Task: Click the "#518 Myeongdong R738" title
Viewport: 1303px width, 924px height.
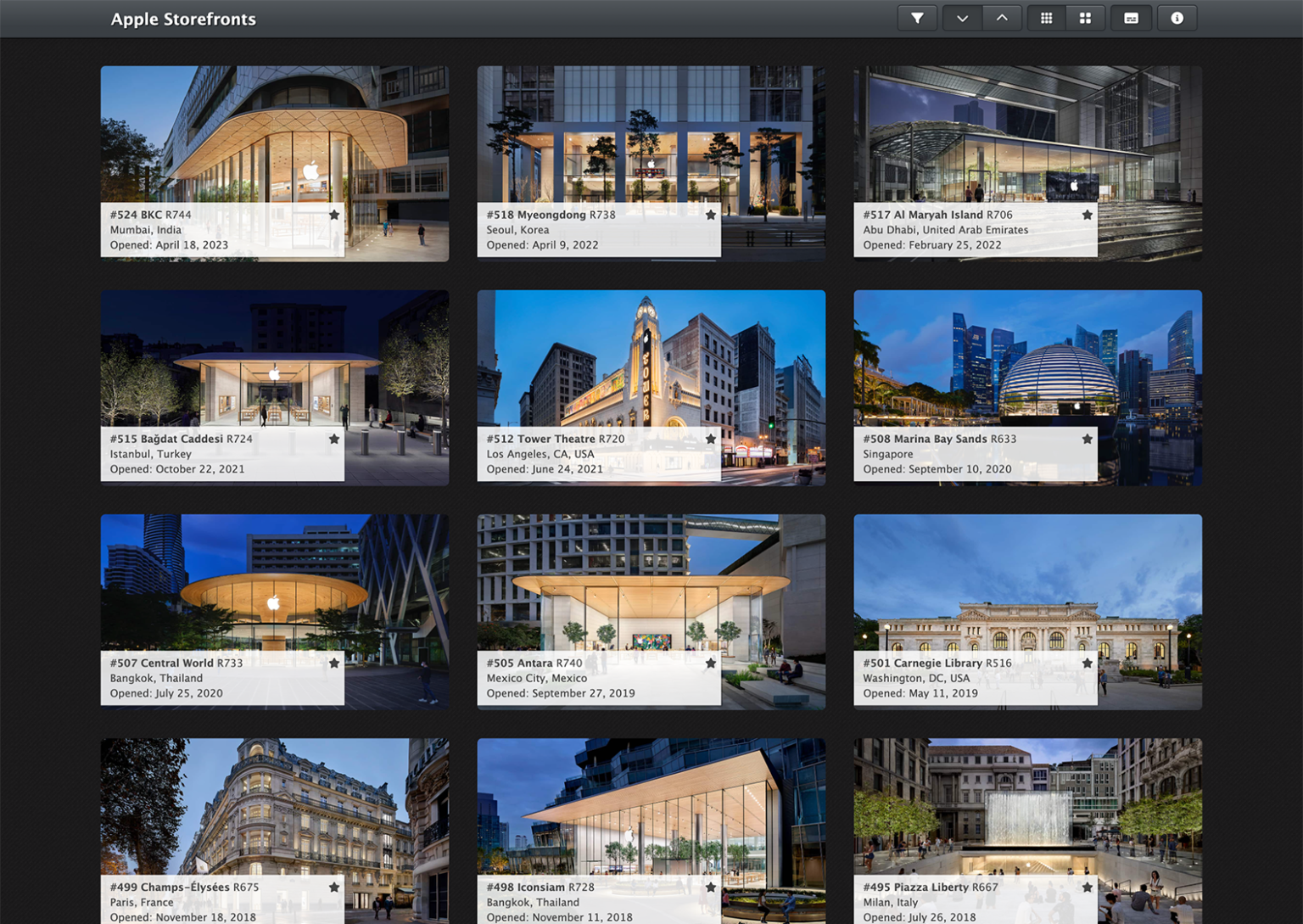Action: 551,215
